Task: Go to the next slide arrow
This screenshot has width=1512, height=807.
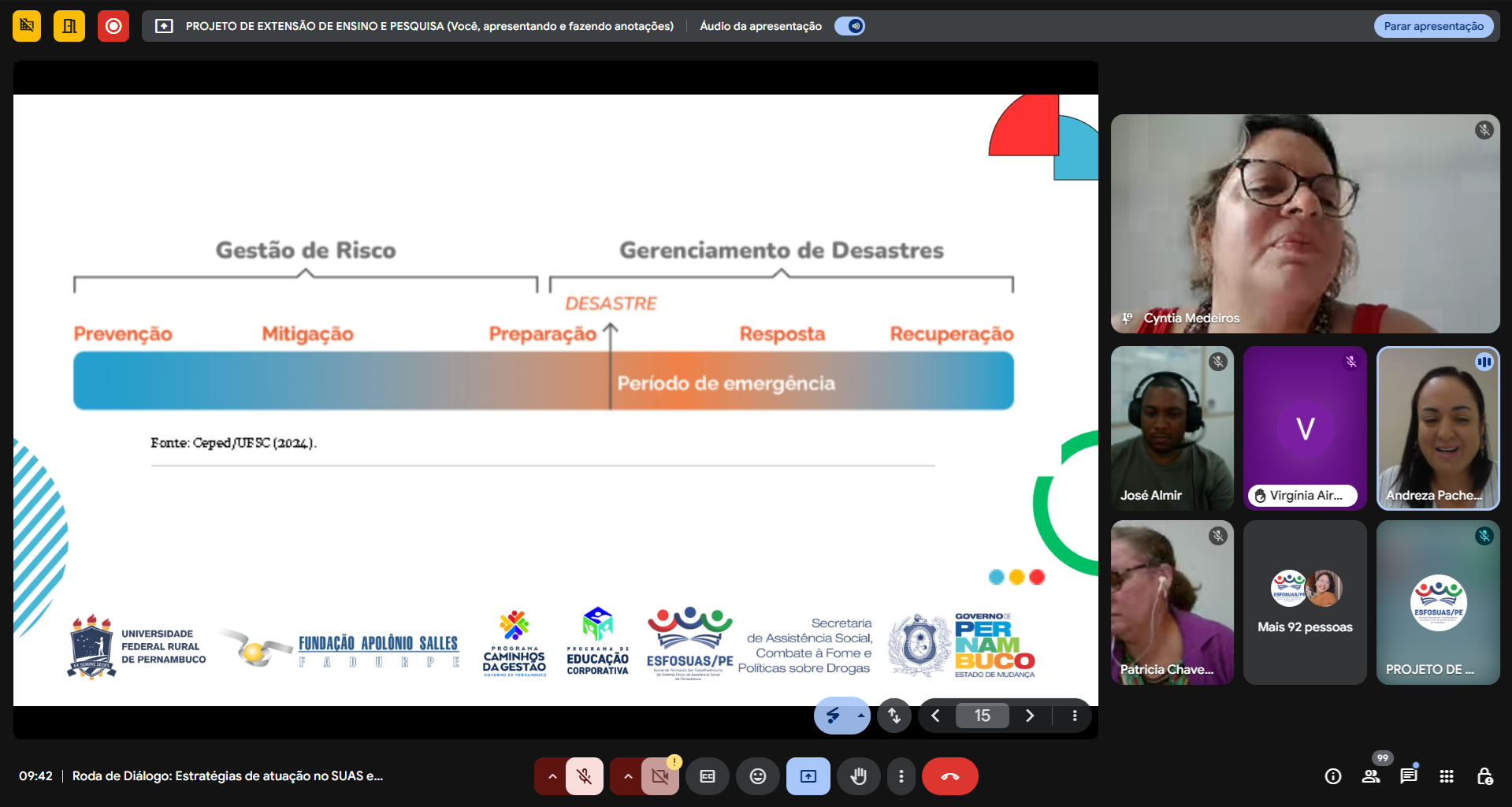Action: tap(1030, 716)
